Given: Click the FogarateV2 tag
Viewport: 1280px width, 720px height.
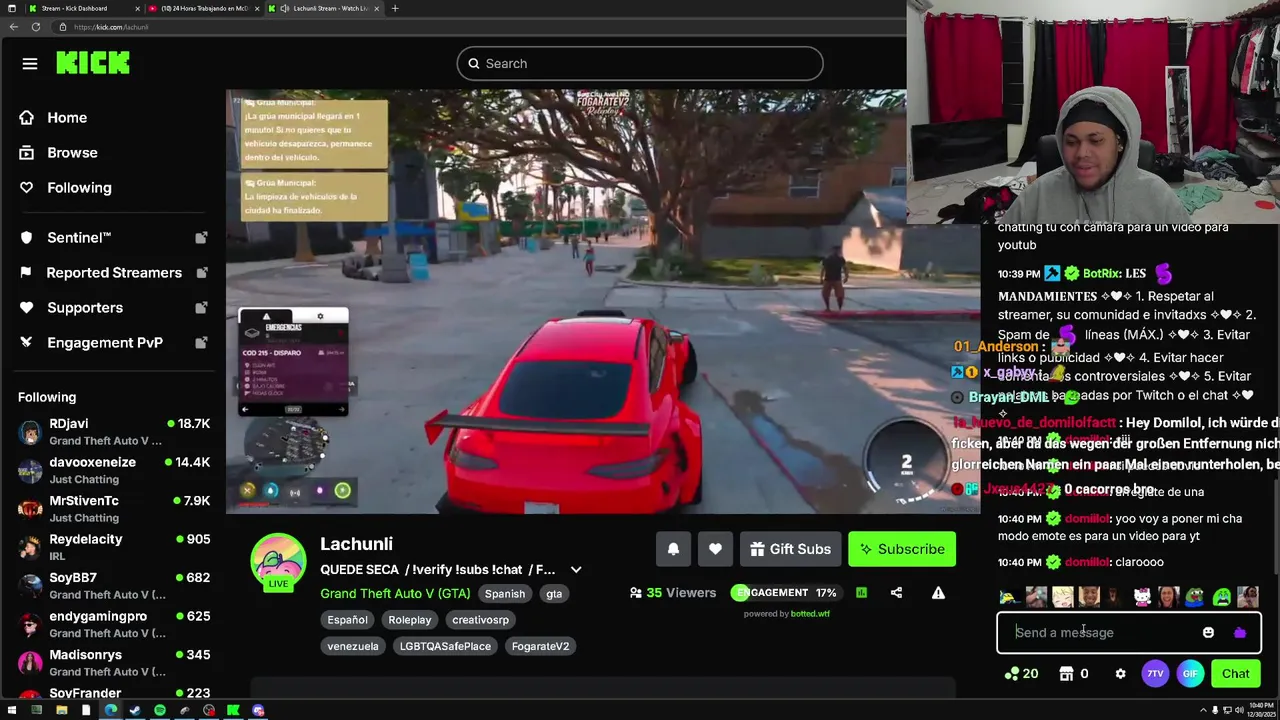Looking at the screenshot, I should point(540,646).
